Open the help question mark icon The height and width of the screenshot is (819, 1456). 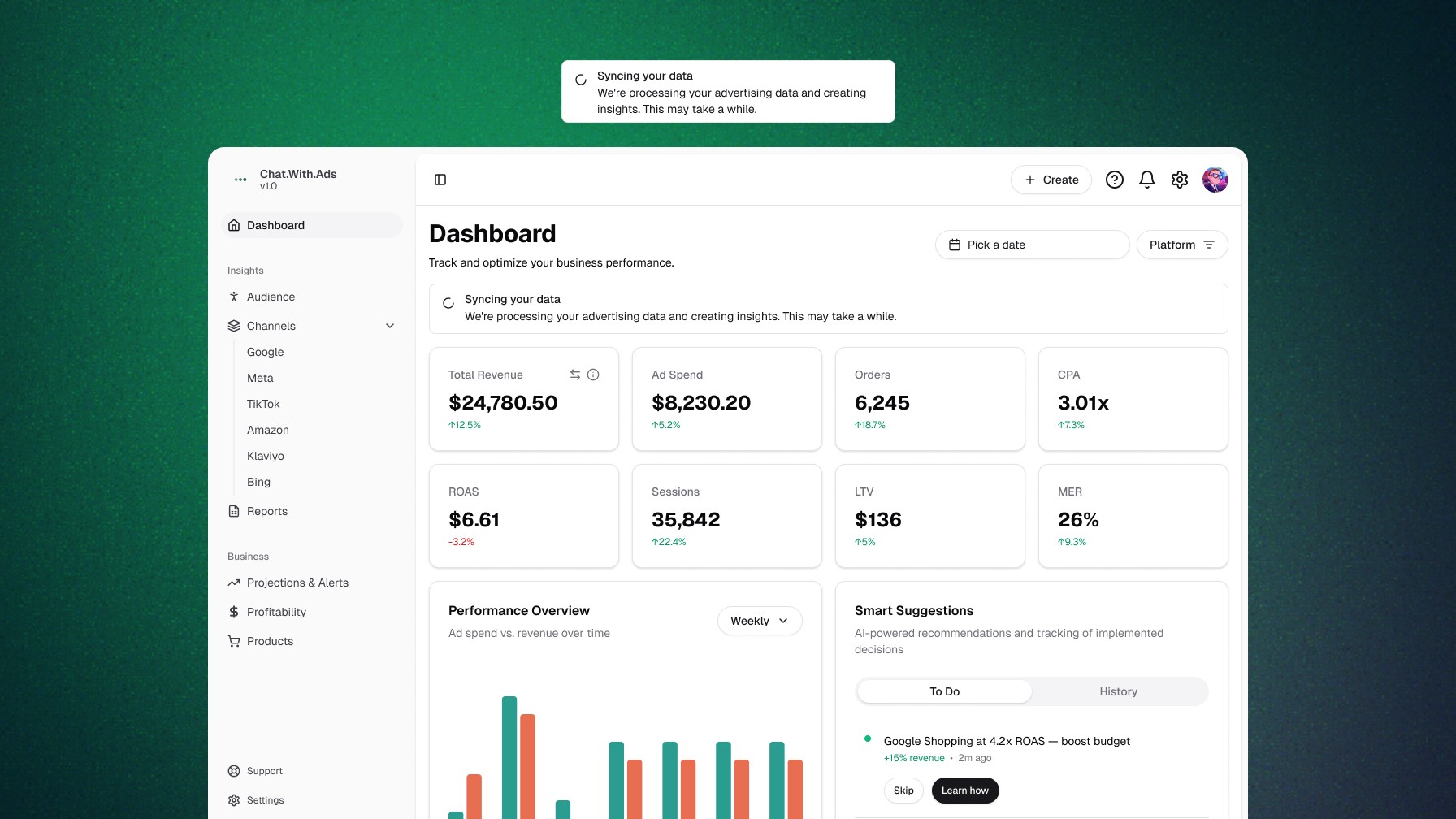1115,180
